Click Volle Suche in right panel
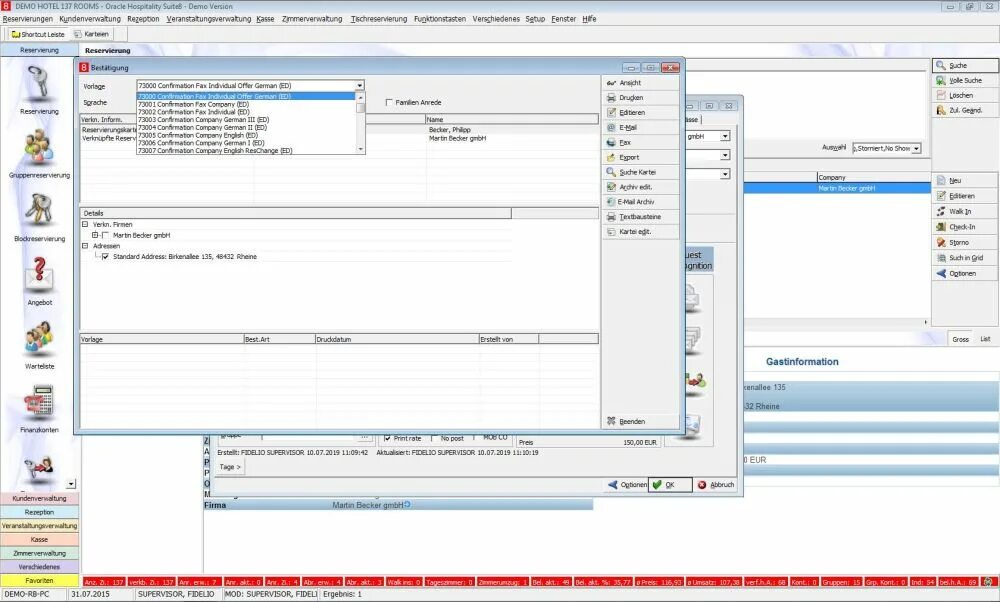This screenshot has height=602, width=1000. click(x=965, y=80)
